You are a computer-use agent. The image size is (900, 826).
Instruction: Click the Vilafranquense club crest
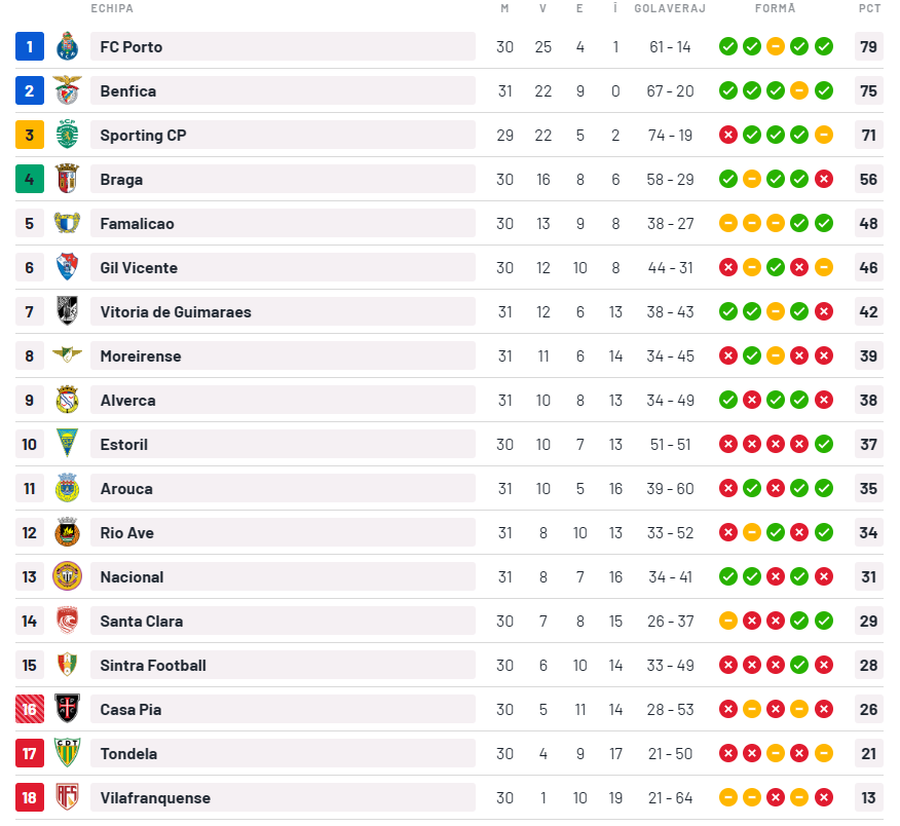tap(67, 797)
